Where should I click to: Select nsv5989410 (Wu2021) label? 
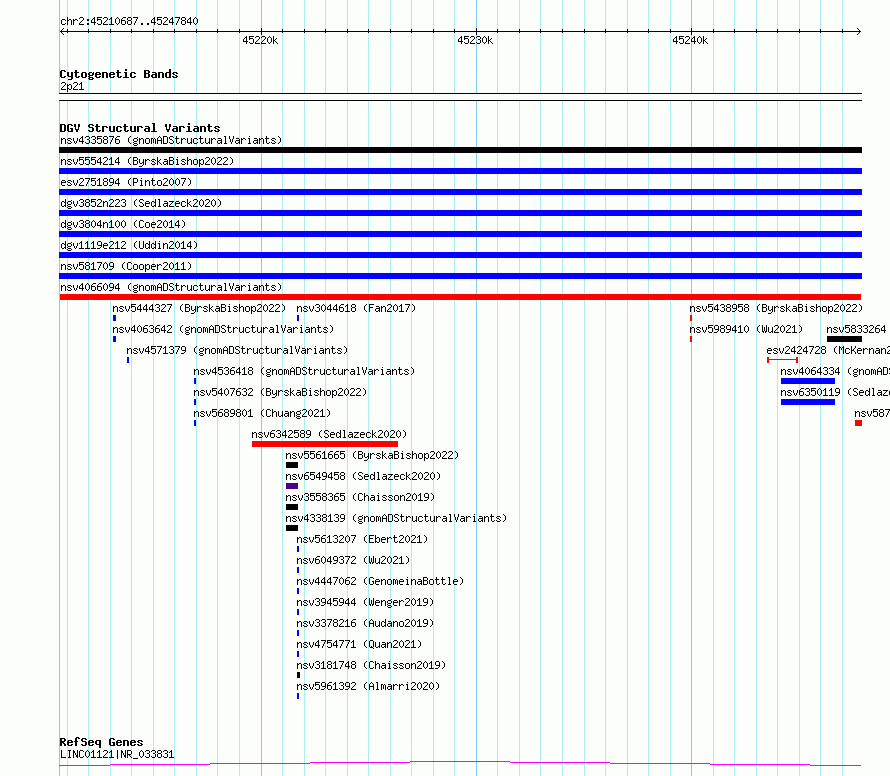(x=746, y=329)
